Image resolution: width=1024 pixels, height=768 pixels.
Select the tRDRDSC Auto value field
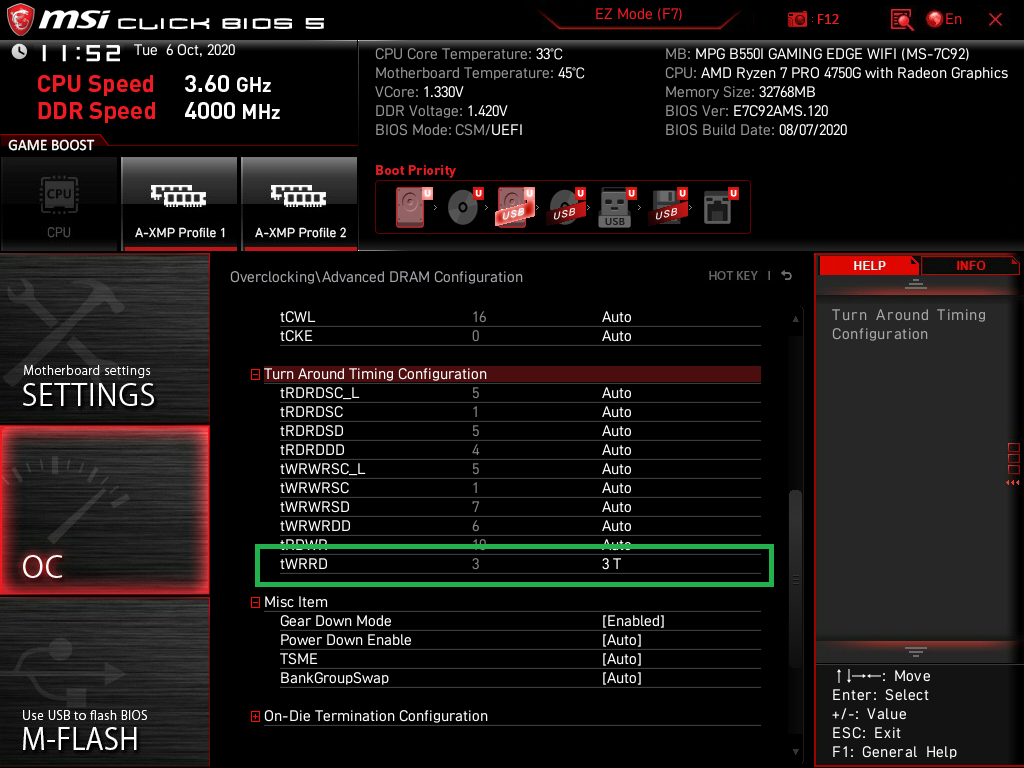[616, 411]
